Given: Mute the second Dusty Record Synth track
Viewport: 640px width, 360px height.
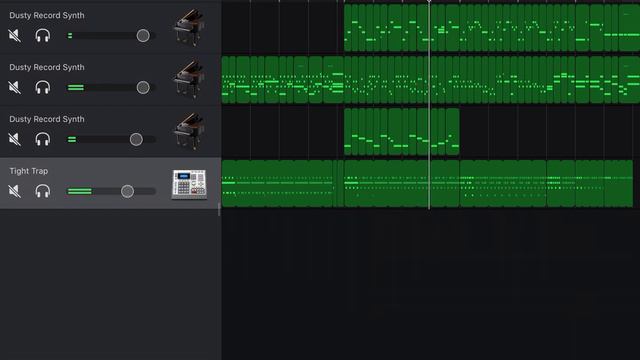Looking at the screenshot, I should 15,87.
